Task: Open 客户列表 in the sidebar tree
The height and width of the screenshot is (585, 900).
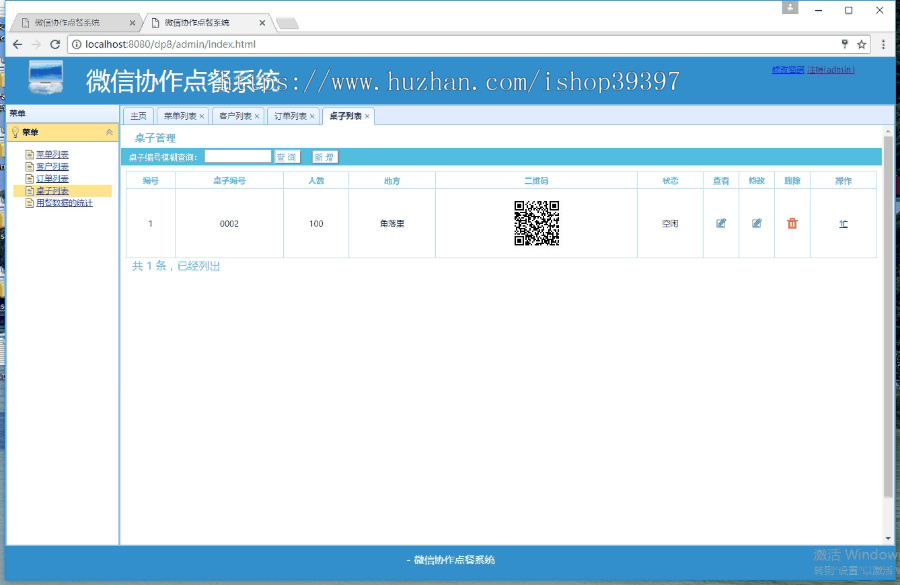Action: click(52, 166)
